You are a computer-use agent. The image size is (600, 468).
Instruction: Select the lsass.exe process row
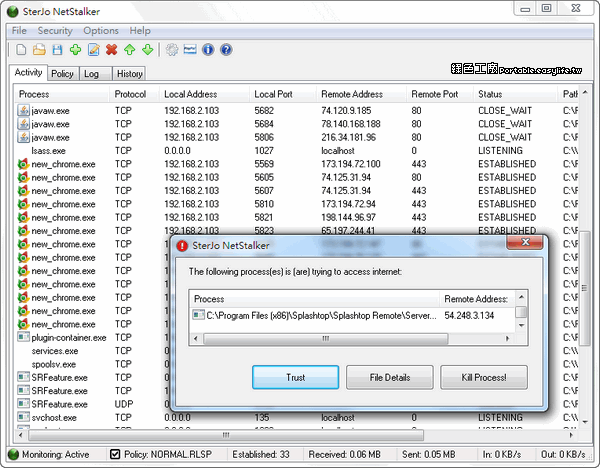coord(297,151)
